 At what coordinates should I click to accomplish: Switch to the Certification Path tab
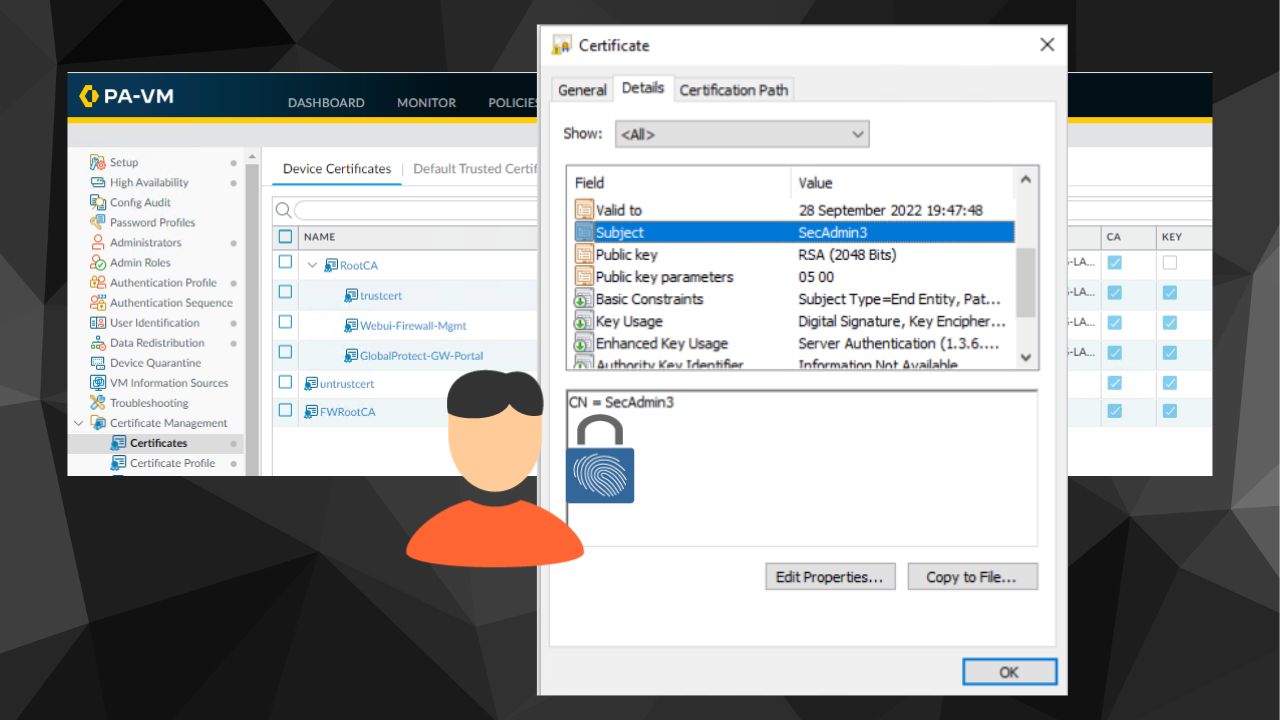pos(733,90)
